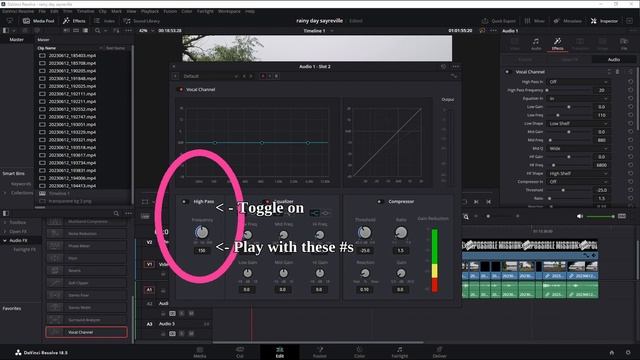Click the timeline zoom magnifier icon
Image resolution: width=640 pixels, height=360 pixels.
pyautogui.click(x=466, y=217)
